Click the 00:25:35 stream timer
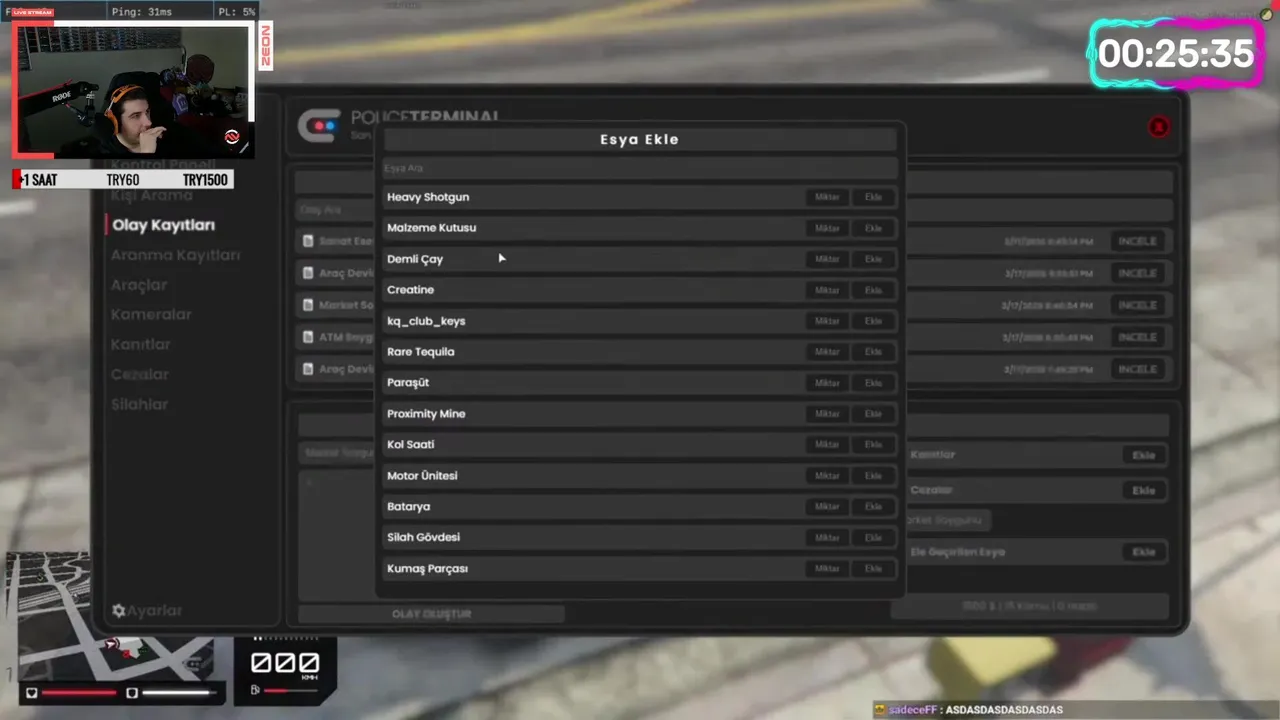This screenshot has width=1280, height=720. (1176, 54)
